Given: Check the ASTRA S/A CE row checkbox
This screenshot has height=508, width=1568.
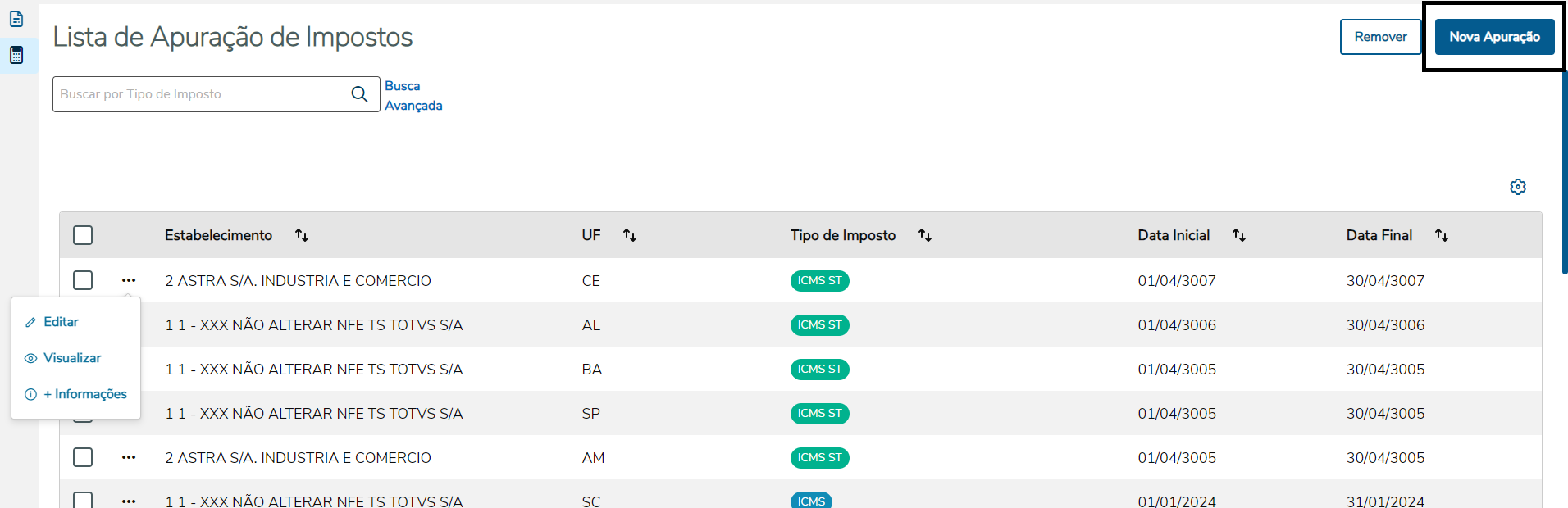Looking at the screenshot, I should pos(83,280).
